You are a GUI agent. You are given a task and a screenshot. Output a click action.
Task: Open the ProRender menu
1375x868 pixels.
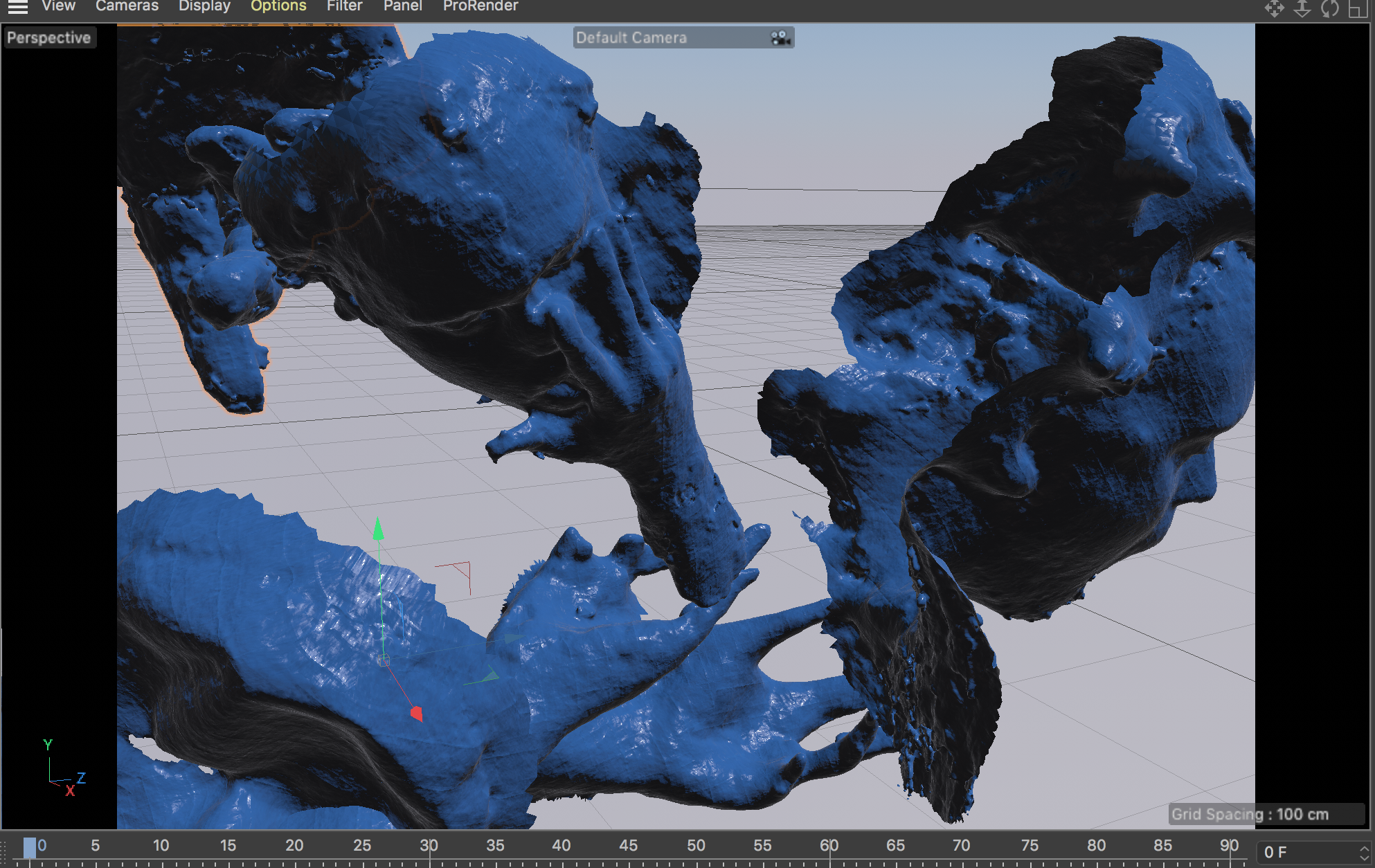pos(480,6)
